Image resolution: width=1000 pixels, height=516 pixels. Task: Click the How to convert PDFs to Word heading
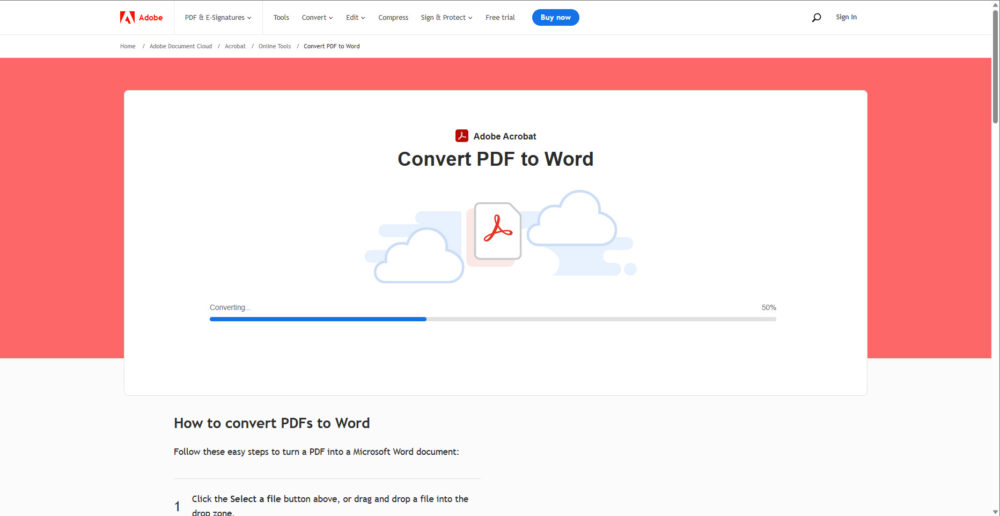coord(272,424)
